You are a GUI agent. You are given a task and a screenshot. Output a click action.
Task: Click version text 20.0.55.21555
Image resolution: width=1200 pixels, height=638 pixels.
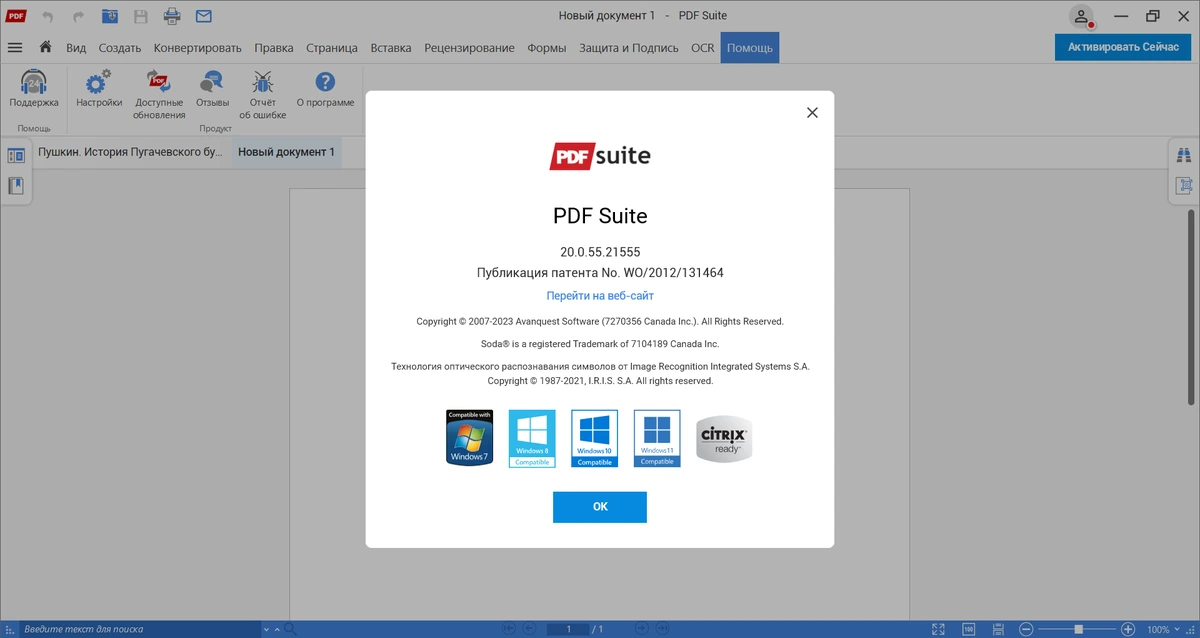coord(600,252)
